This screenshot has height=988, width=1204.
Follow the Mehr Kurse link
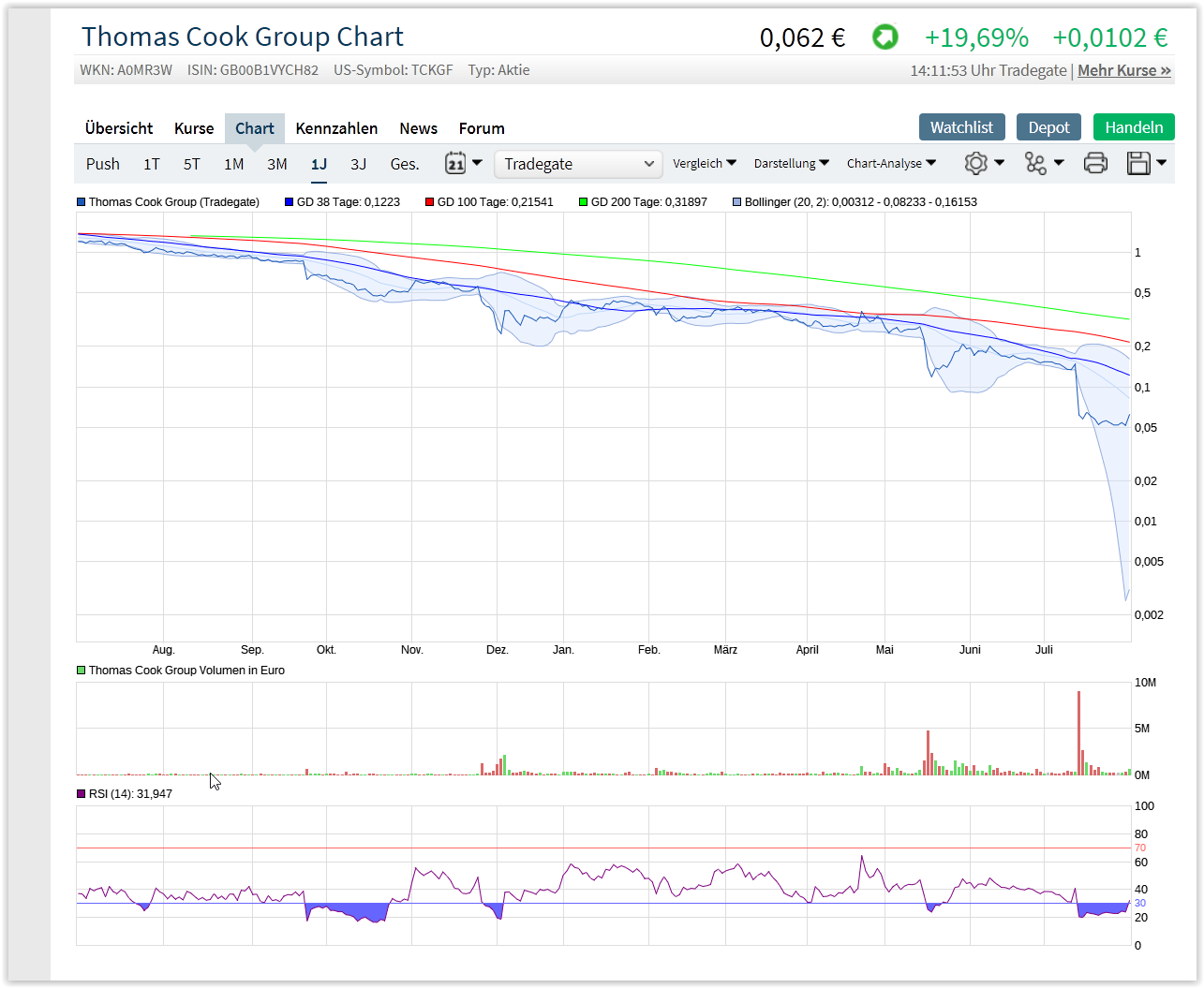[1123, 70]
